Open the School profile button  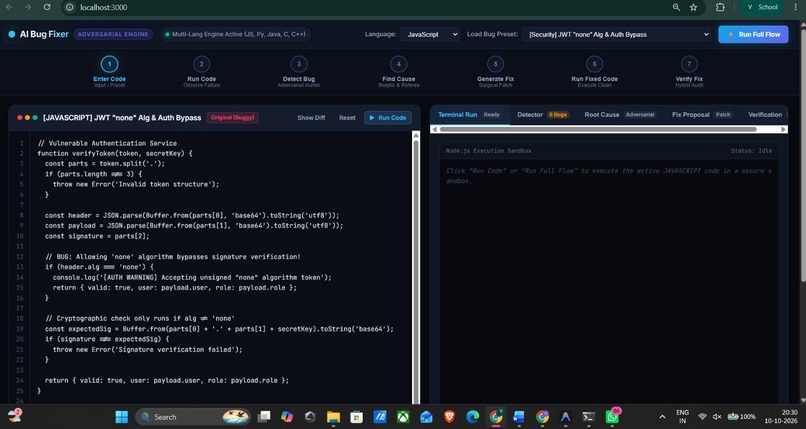(x=761, y=7)
